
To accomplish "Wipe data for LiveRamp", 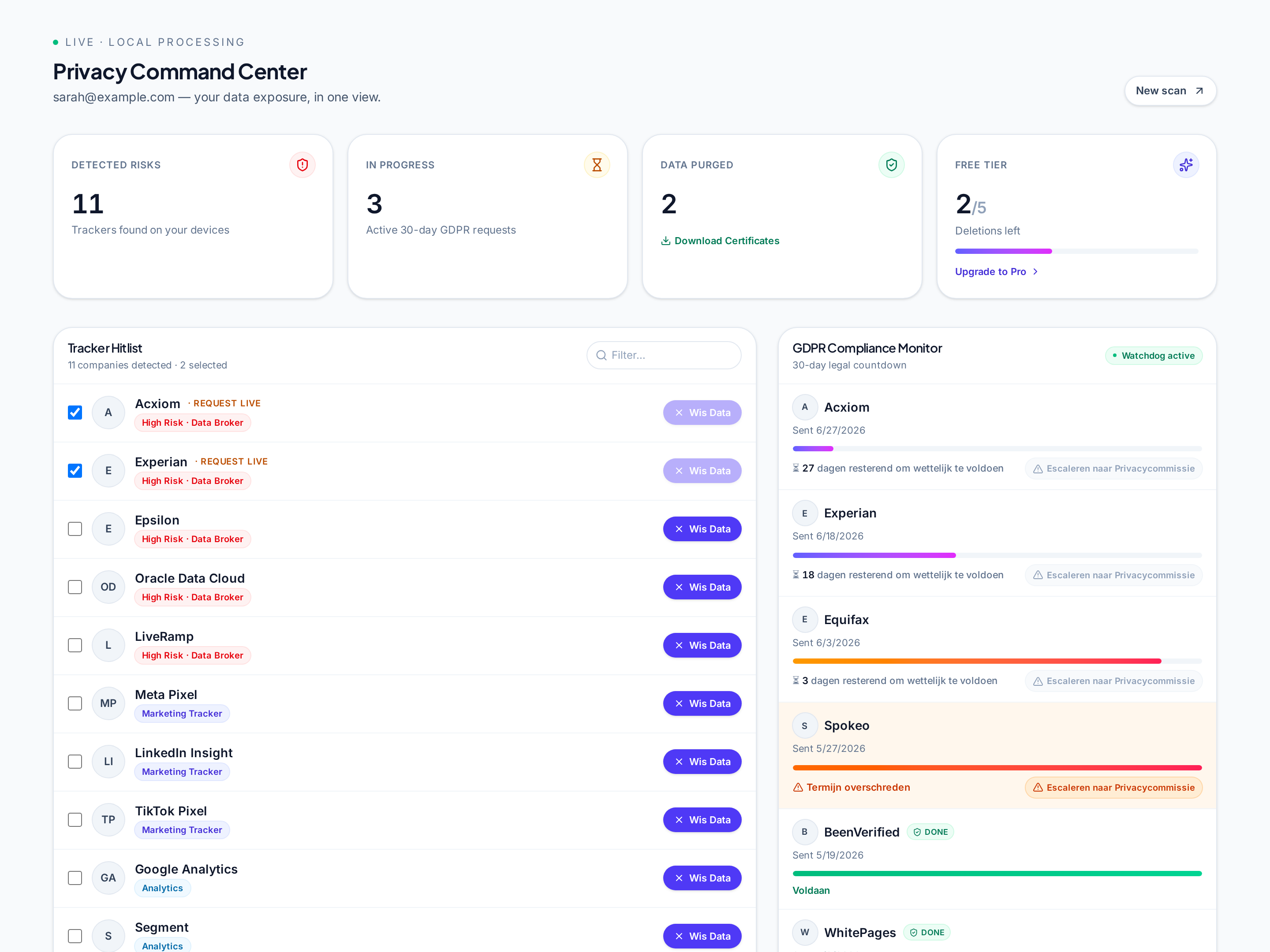I will click(x=702, y=645).
